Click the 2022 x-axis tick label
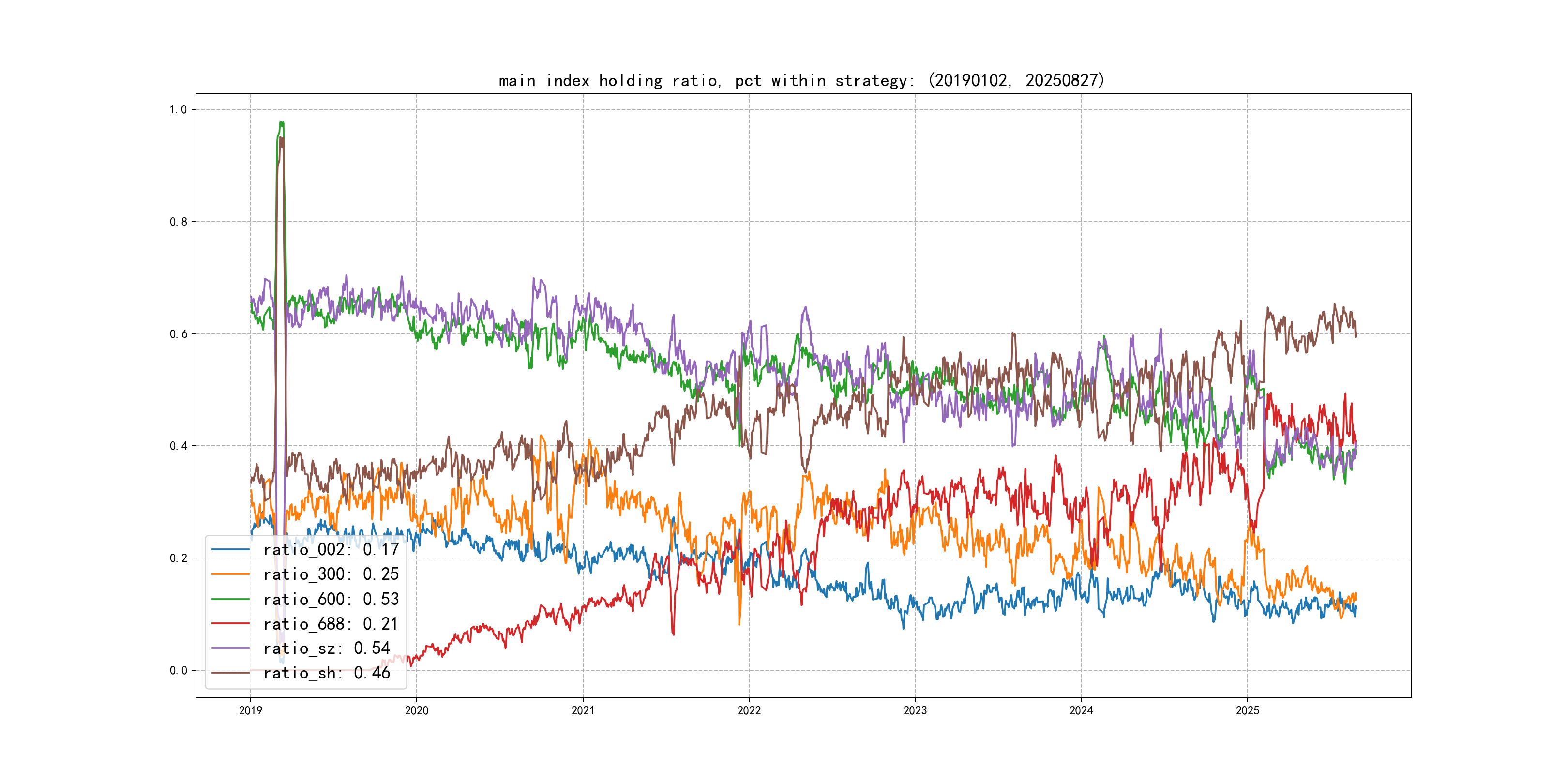 (749, 710)
